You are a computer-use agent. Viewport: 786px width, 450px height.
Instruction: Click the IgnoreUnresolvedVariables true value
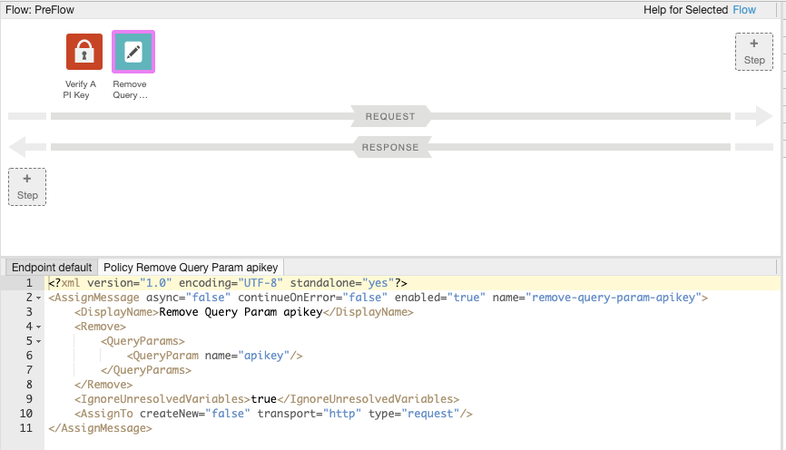264,399
